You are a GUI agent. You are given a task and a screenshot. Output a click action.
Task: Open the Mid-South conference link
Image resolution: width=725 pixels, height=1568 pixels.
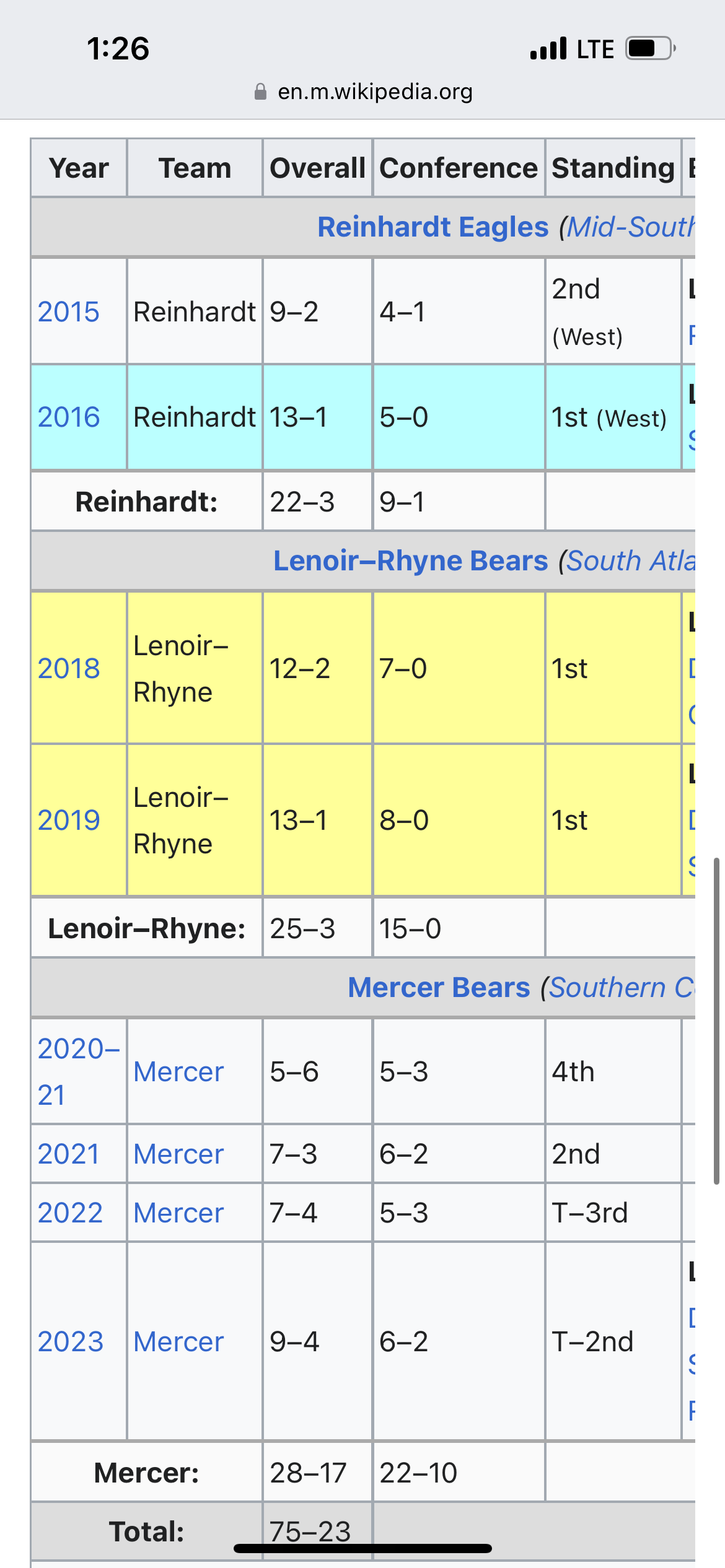(x=631, y=227)
